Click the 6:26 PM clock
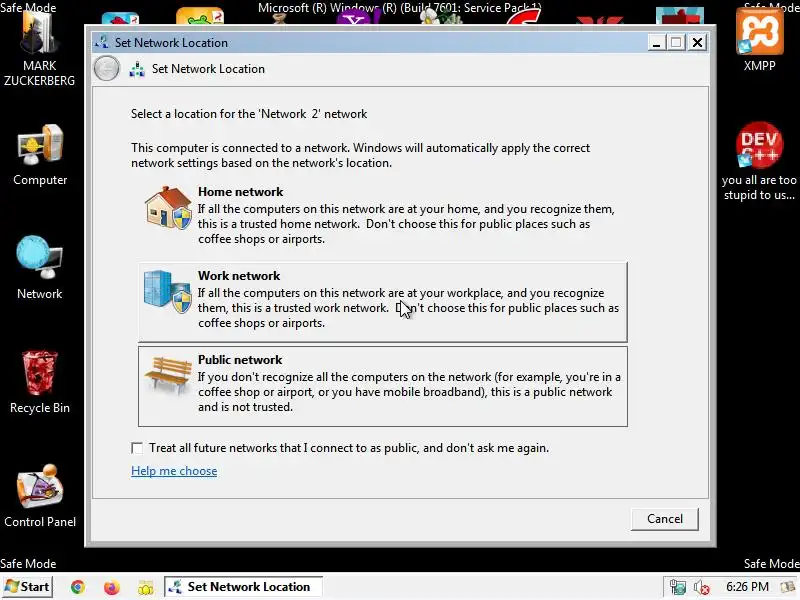The height and width of the screenshot is (600, 800). tap(747, 587)
